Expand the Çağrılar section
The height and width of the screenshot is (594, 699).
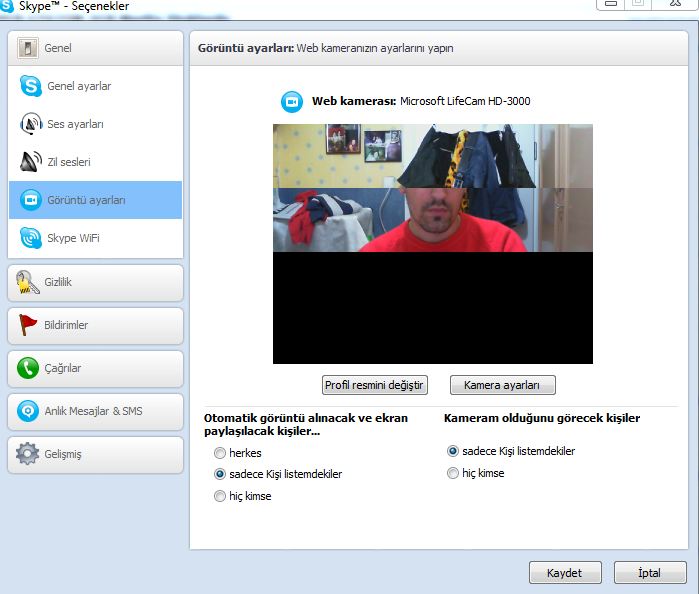[x=95, y=369]
